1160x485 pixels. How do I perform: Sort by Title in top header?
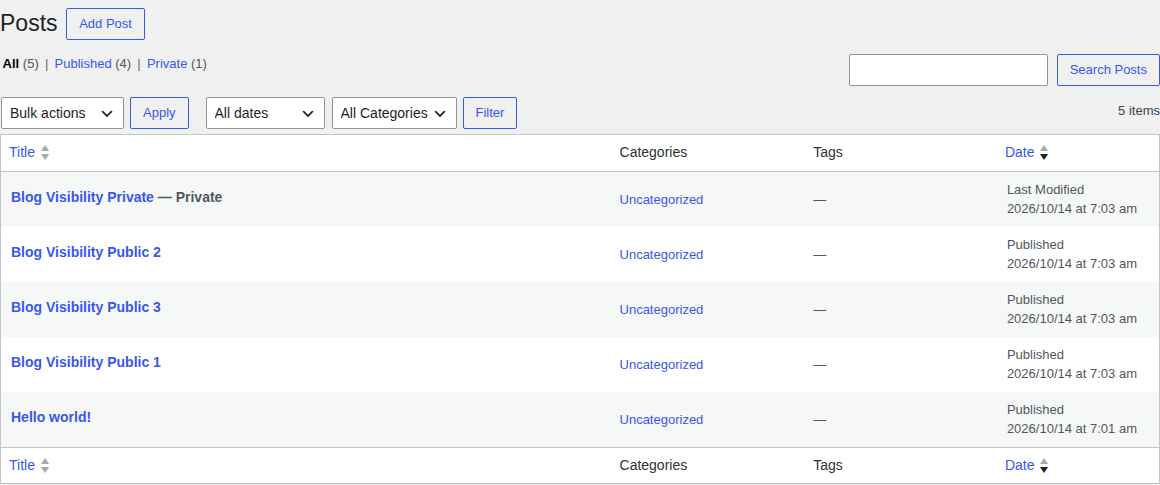click(22, 152)
